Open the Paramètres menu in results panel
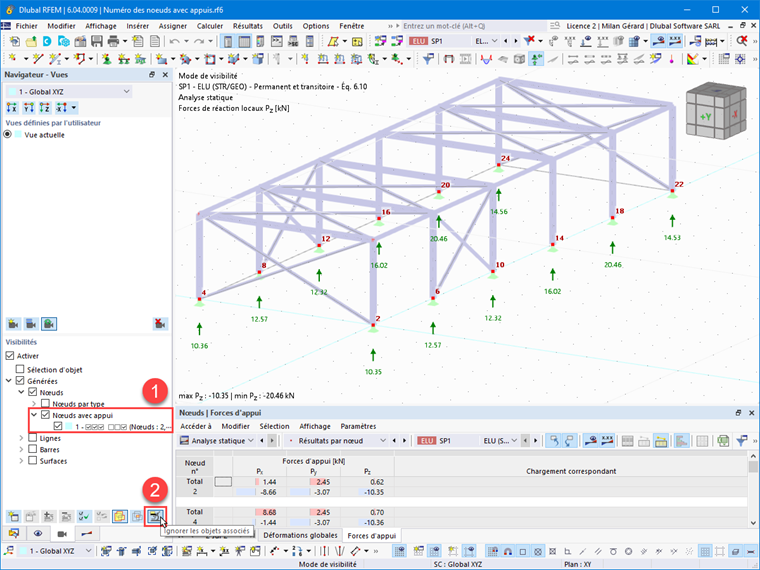 [358, 426]
